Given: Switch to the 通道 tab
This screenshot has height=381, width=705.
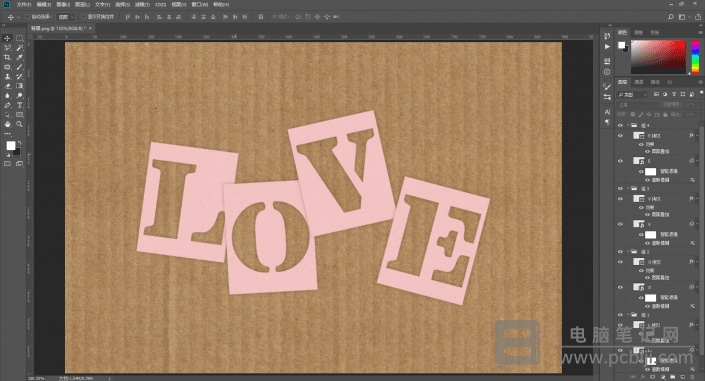Looking at the screenshot, I should coord(639,82).
